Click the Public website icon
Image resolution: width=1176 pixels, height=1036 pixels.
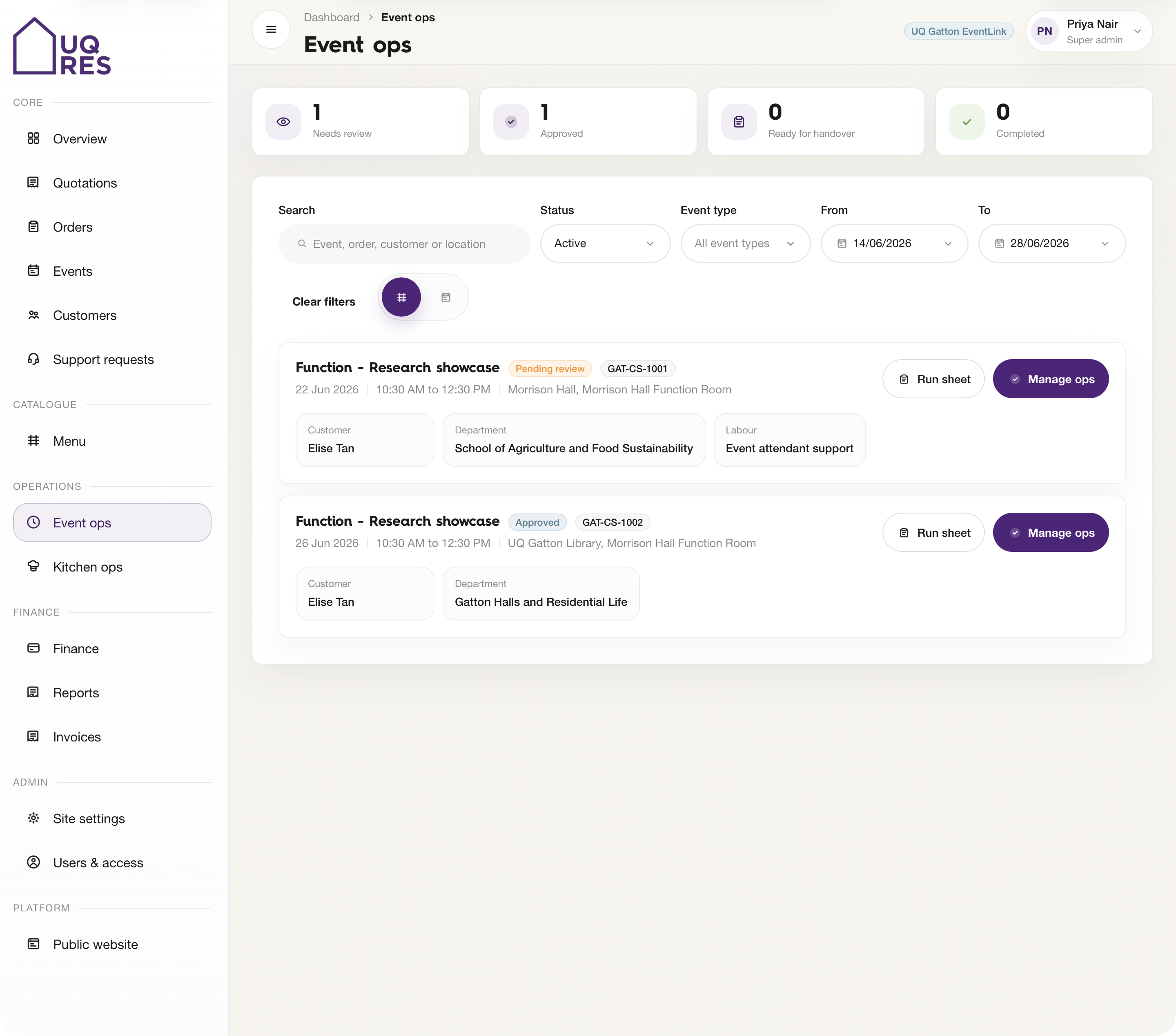[x=33, y=944]
